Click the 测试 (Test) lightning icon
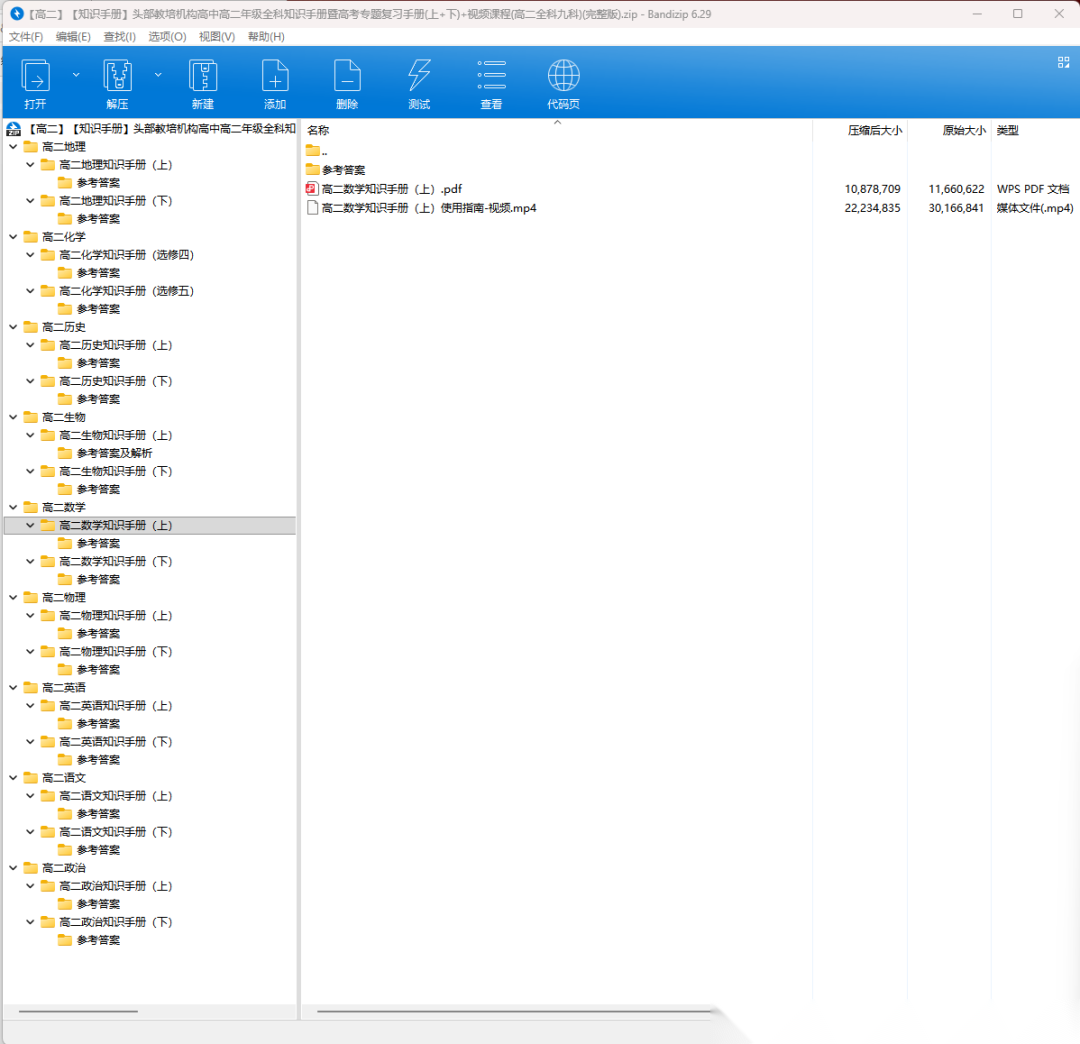Viewport: 1080px width, 1044px height. [x=419, y=78]
